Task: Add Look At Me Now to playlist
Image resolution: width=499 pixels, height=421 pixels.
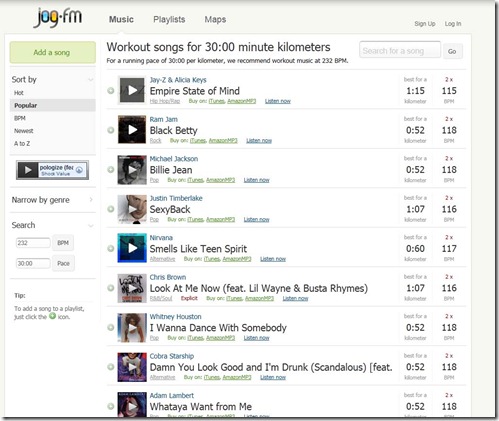Action: 111,288
